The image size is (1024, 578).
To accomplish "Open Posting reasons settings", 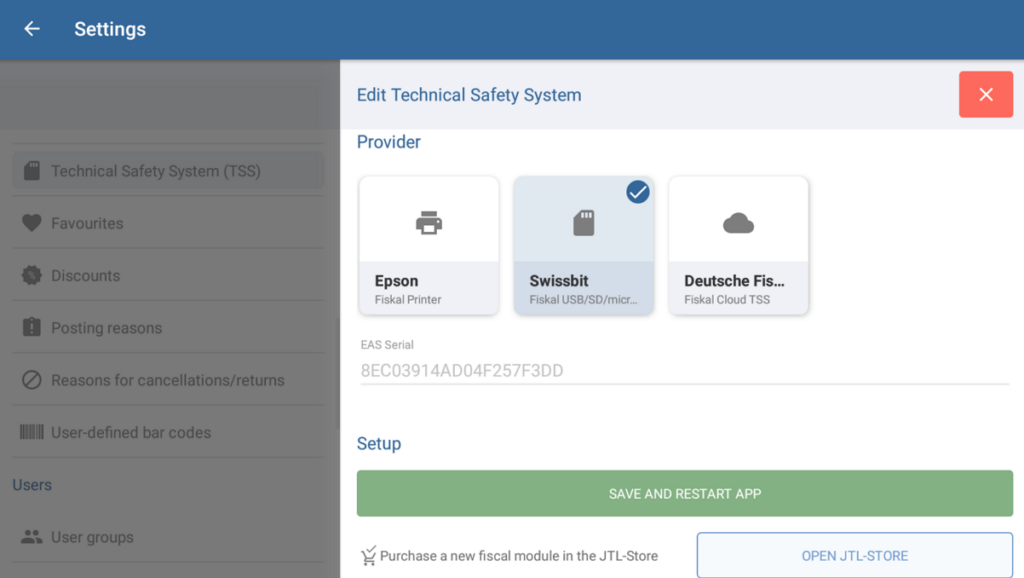I will [x=106, y=328].
